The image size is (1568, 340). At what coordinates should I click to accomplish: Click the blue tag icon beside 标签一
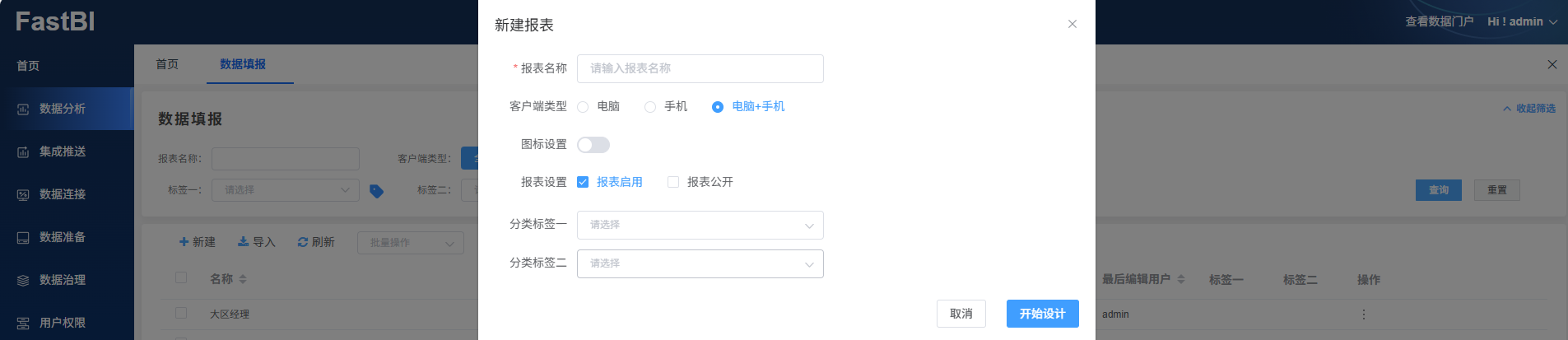[x=376, y=191]
